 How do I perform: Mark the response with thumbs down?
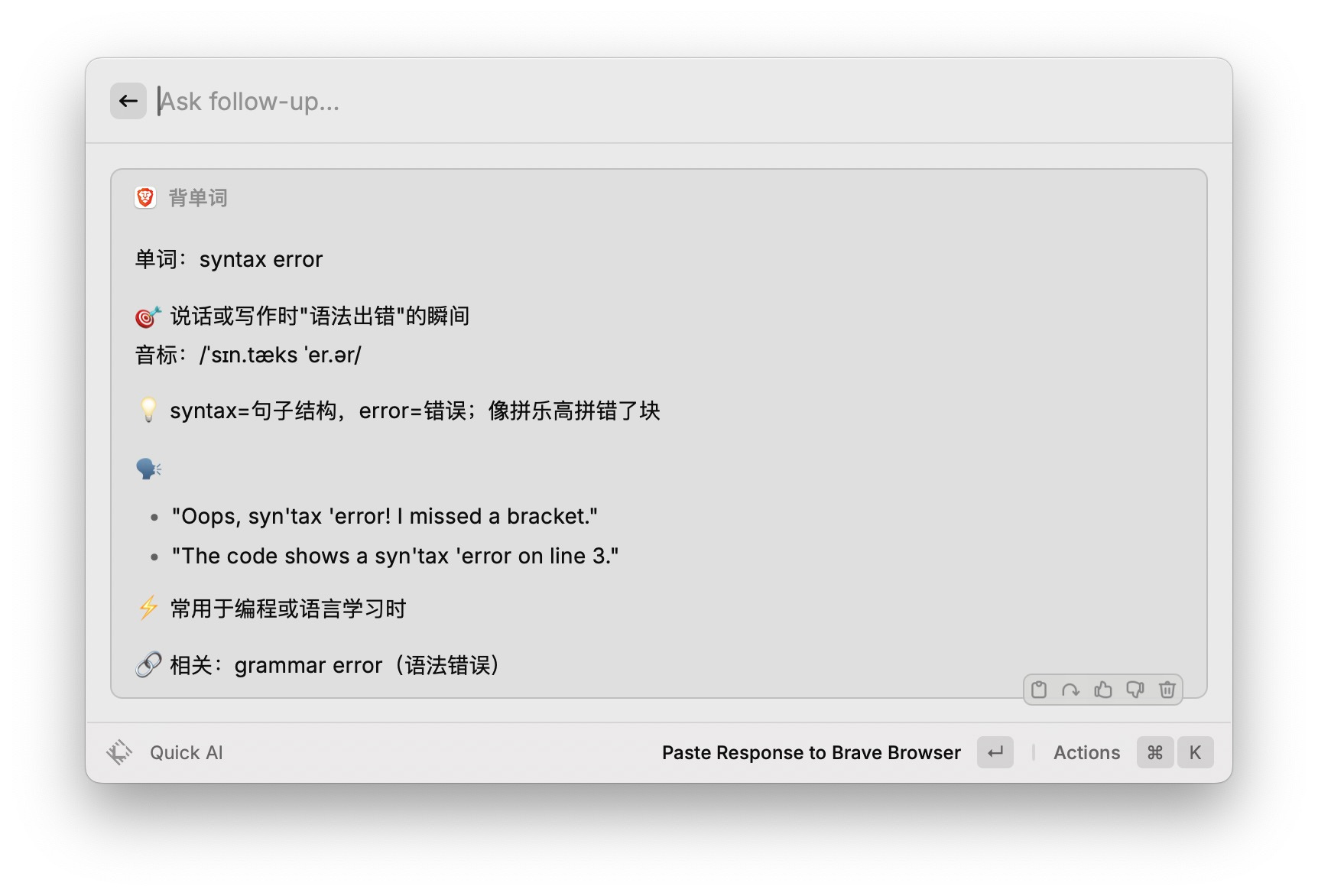(x=1135, y=690)
